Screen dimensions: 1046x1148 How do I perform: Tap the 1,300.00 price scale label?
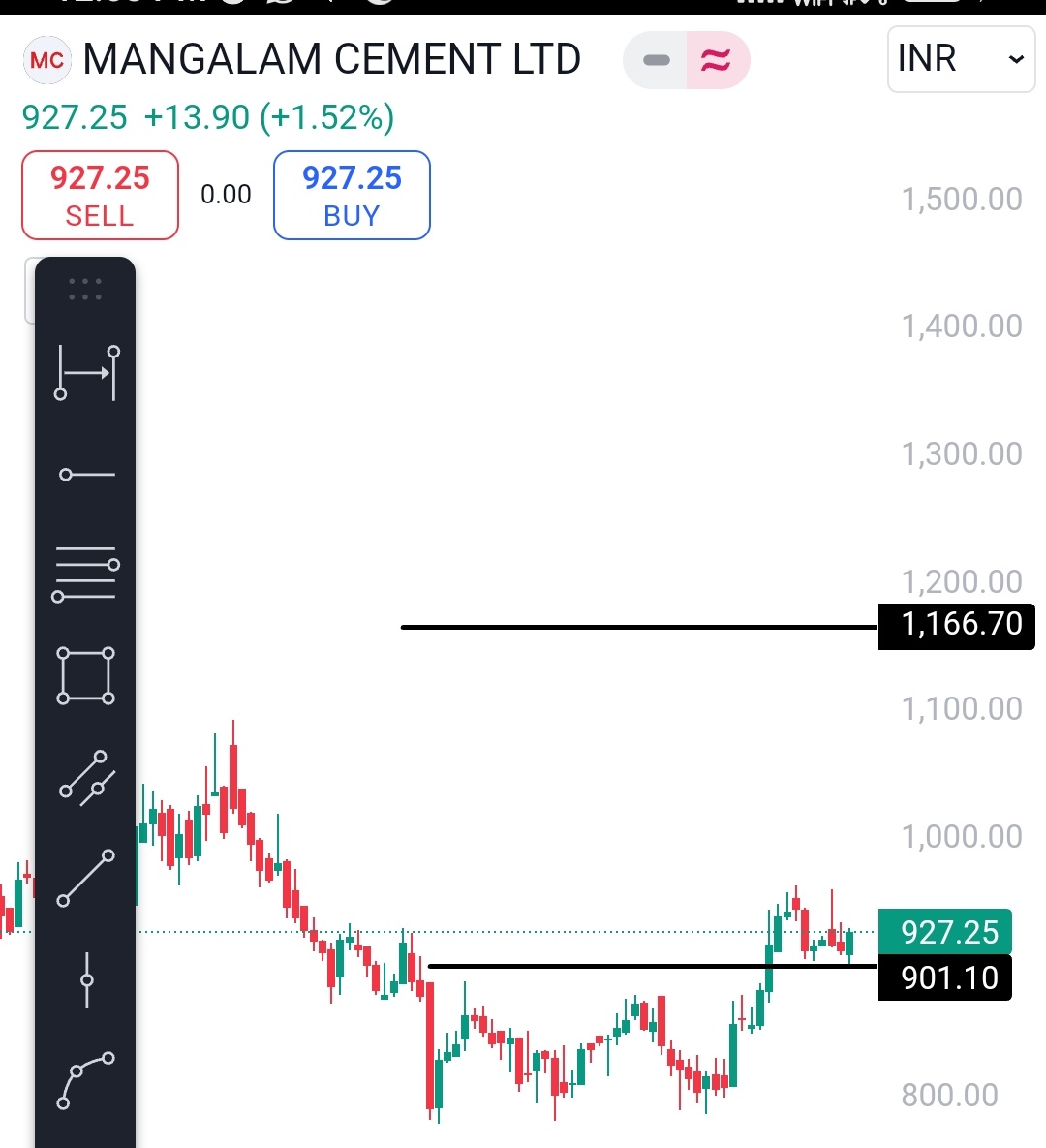(961, 454)
